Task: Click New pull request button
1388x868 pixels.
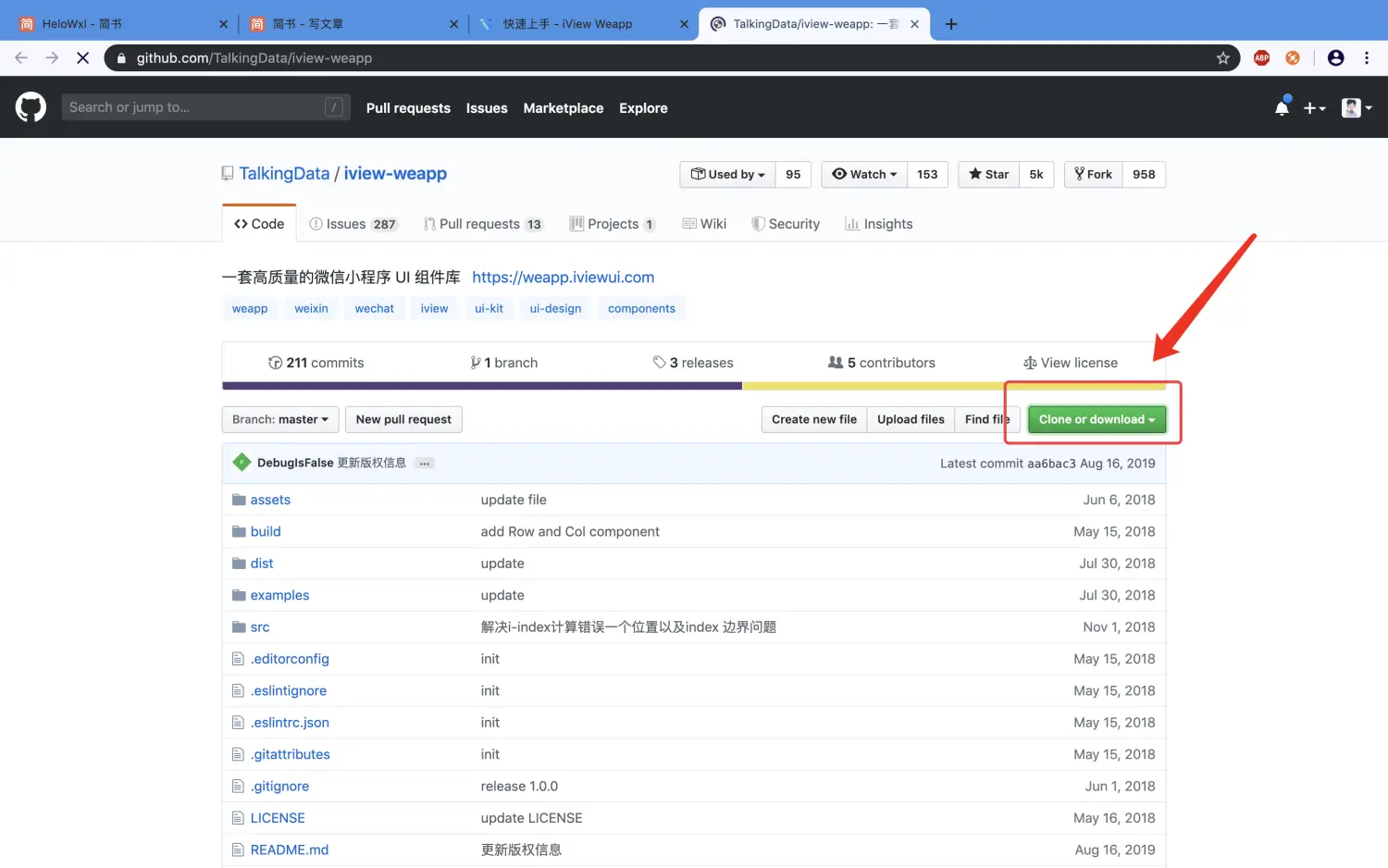Action: (403, 419)
